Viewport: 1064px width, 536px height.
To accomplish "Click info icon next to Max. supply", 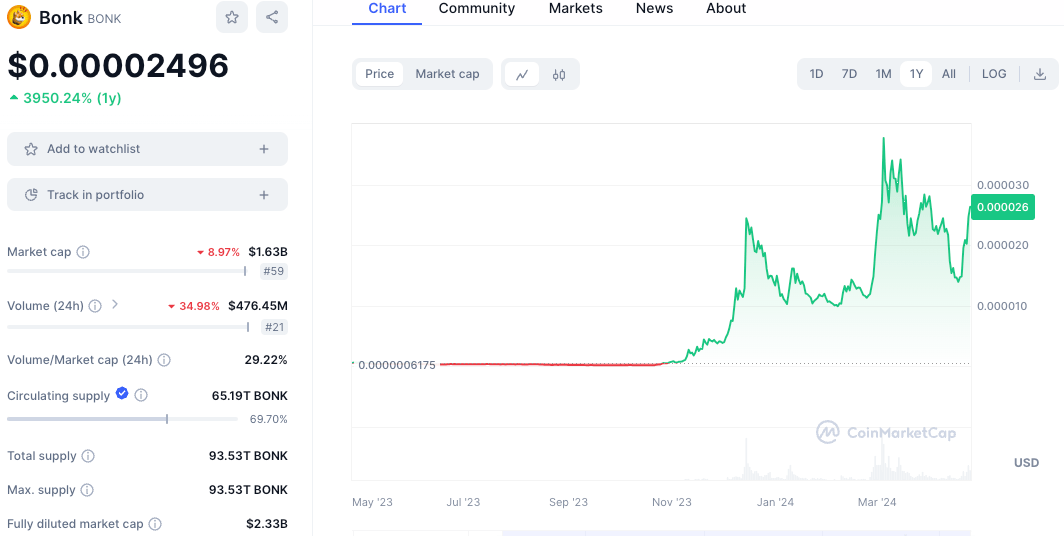I will [x=87, y=490].
